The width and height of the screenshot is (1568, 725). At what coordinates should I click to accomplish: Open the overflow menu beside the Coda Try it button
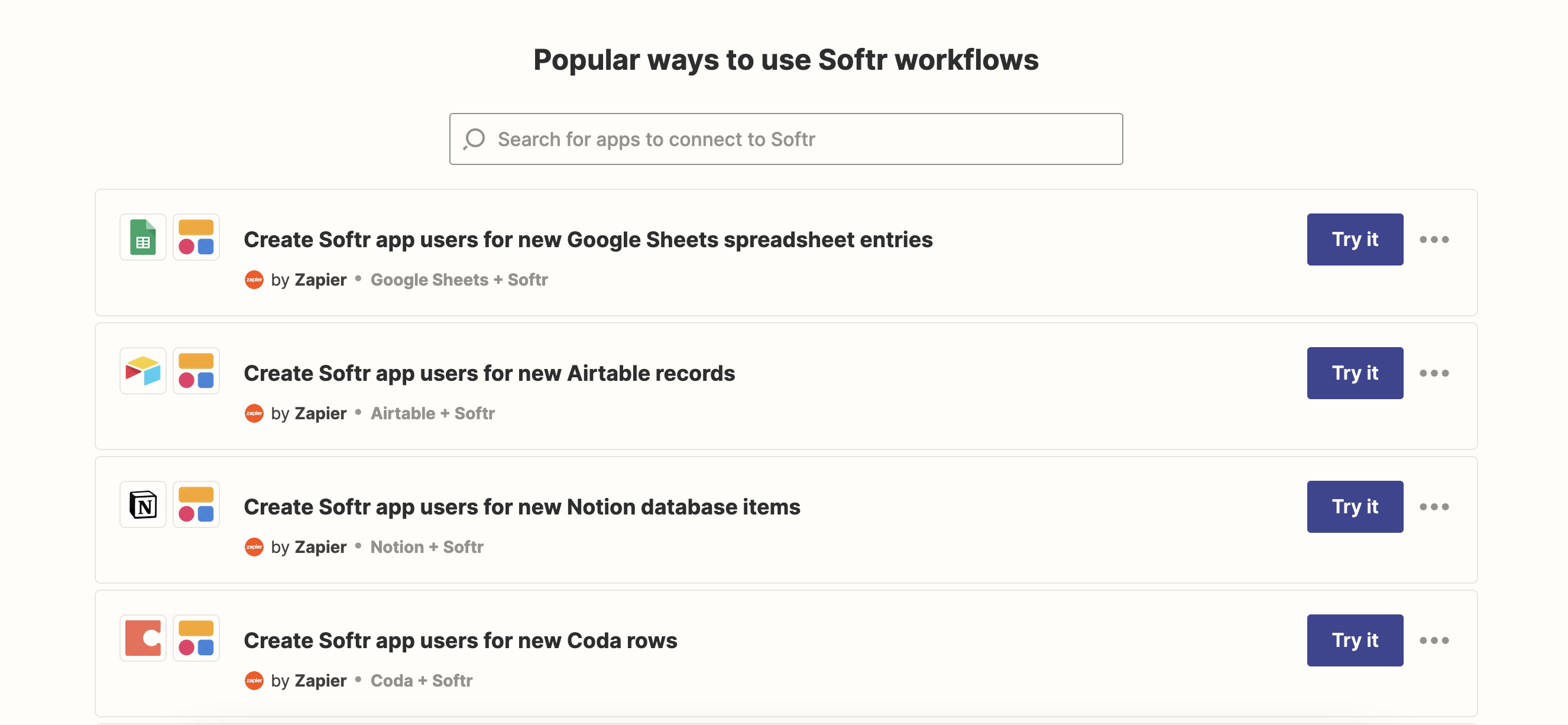(x=1435, y=640)
